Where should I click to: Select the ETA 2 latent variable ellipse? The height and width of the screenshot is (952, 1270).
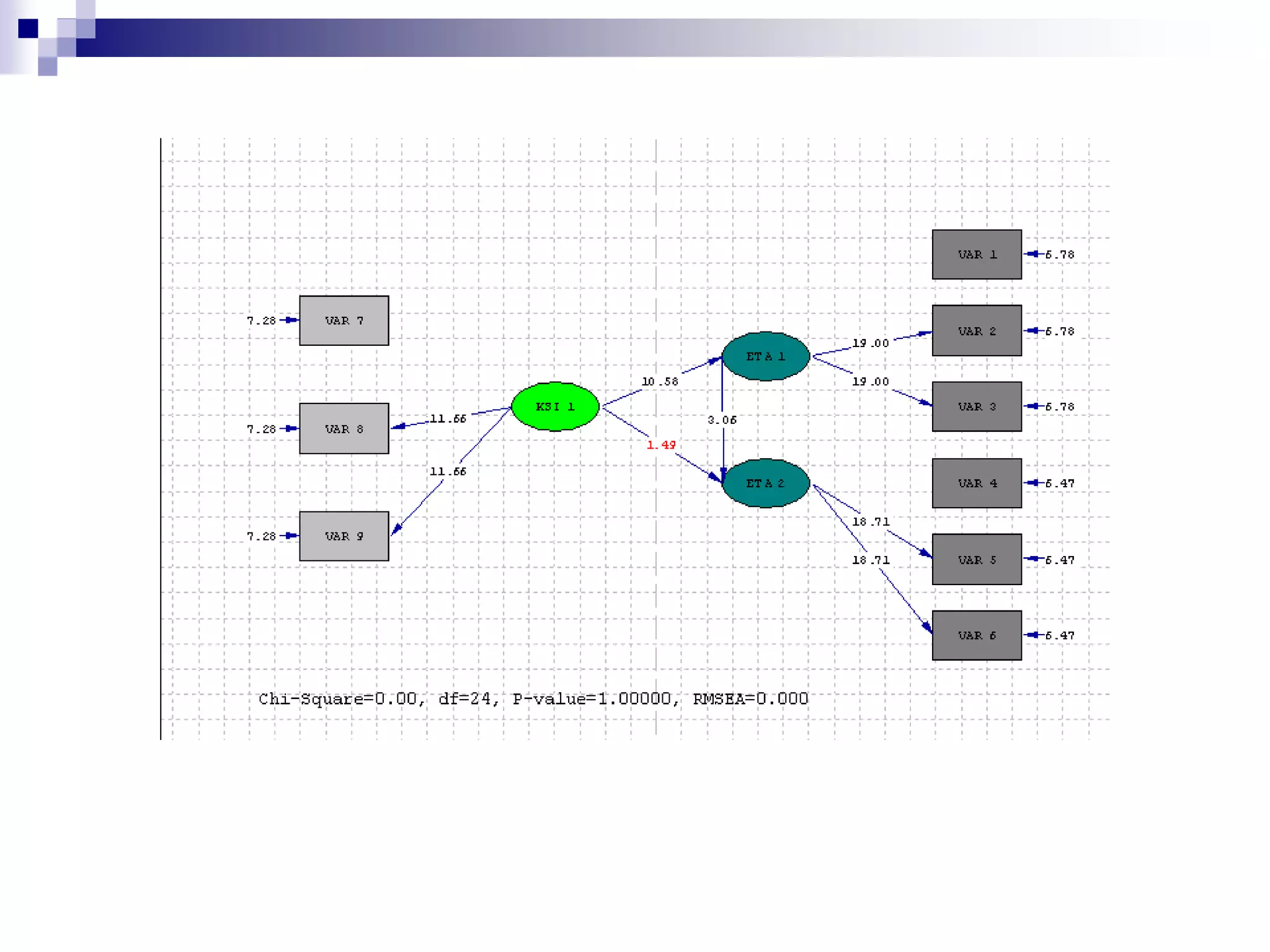click(x=765, y=483)
